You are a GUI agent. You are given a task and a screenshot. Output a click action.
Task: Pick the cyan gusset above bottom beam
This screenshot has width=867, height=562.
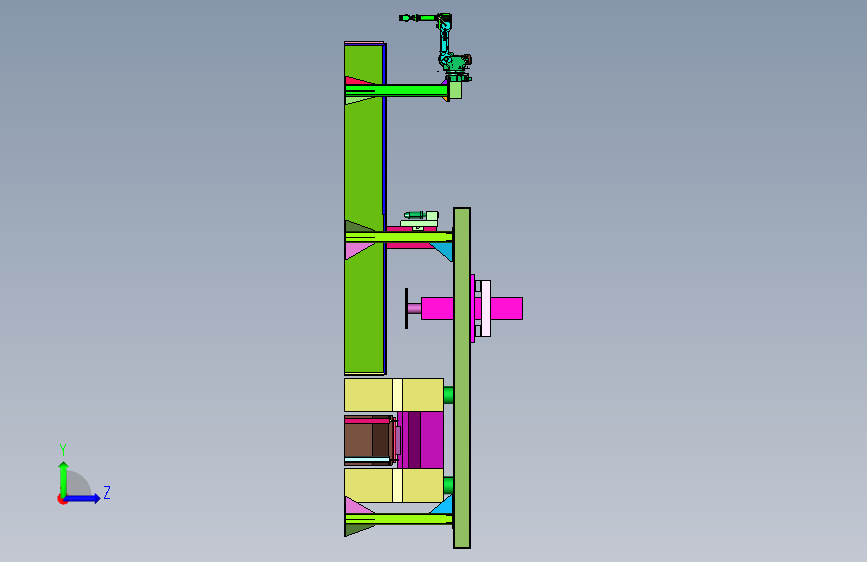click(x=443, y=505)
